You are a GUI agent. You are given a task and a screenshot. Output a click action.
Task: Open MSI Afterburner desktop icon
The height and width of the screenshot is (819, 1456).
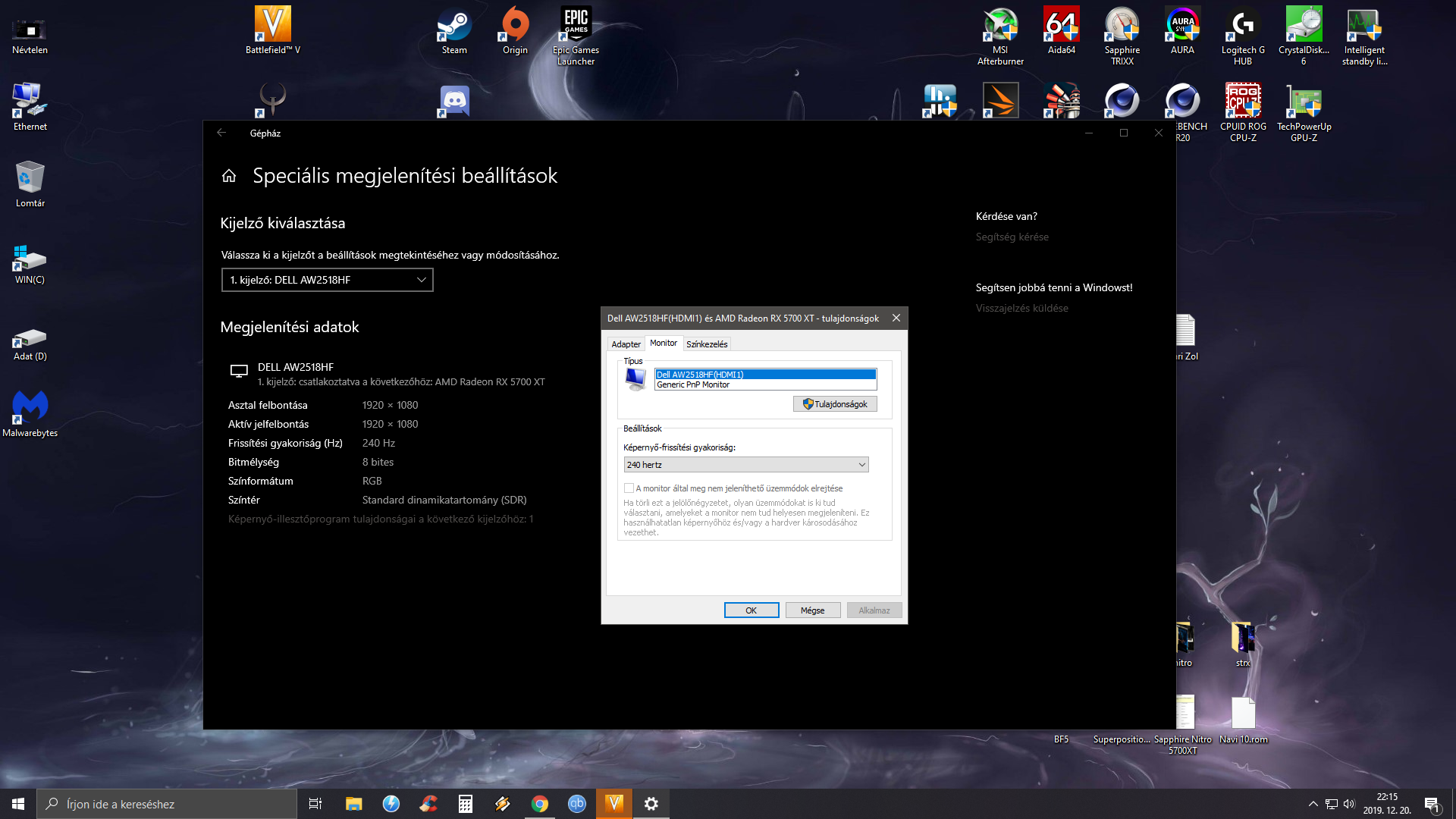1000,36
